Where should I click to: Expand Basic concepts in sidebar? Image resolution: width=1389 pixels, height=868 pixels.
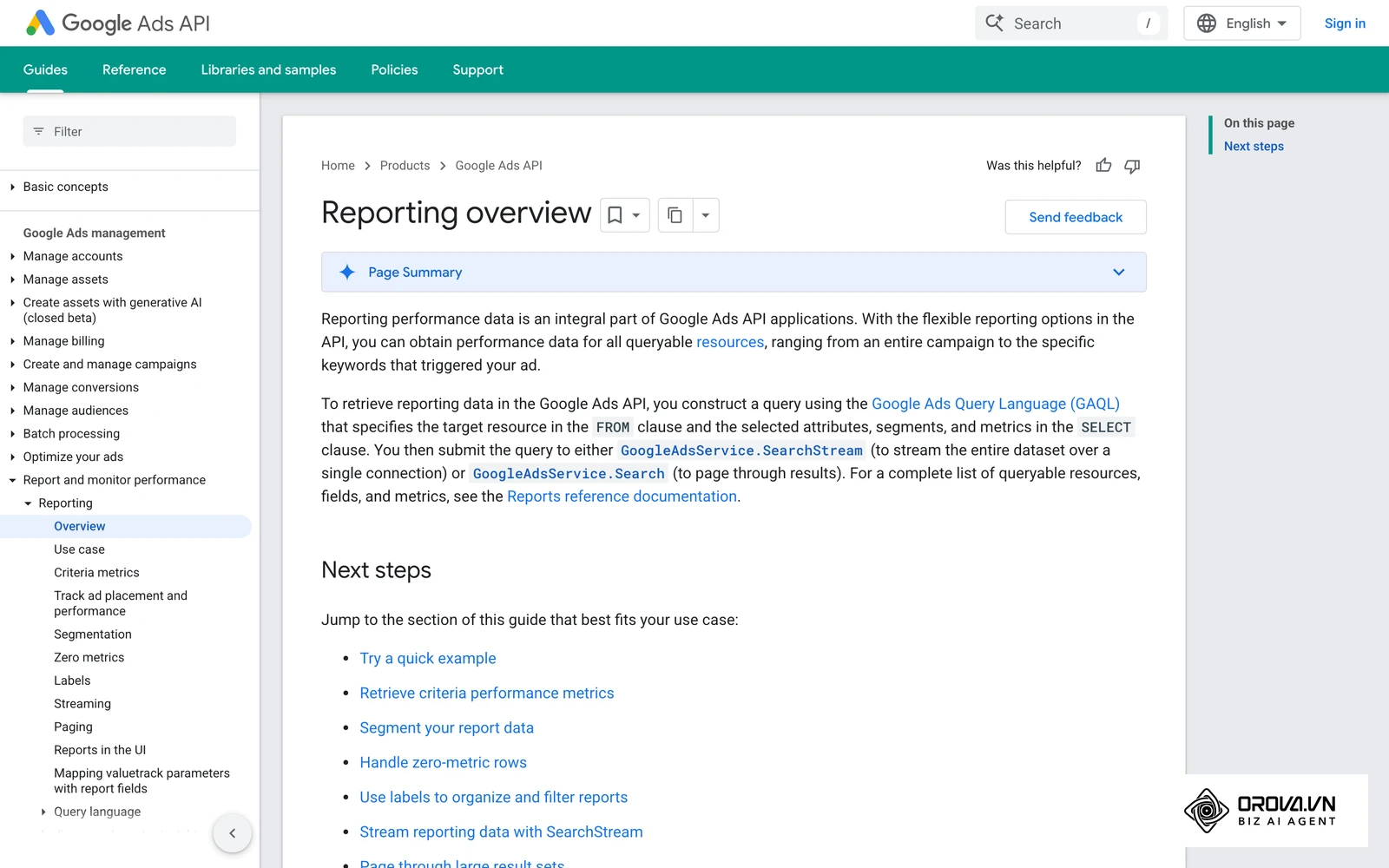(x=12, y=187)
